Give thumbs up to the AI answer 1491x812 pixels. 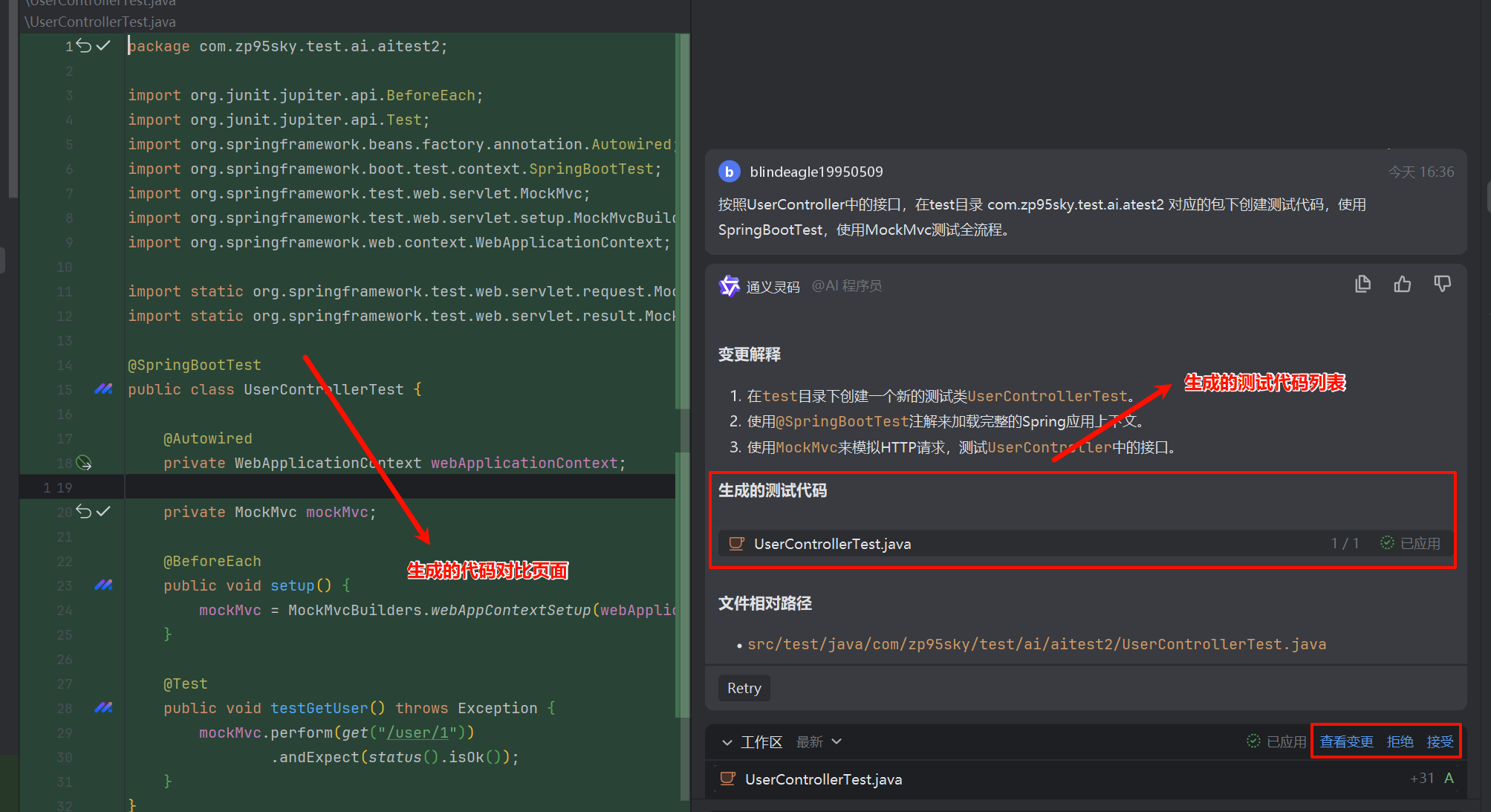pyautogui.click(x=1403, y=284)
